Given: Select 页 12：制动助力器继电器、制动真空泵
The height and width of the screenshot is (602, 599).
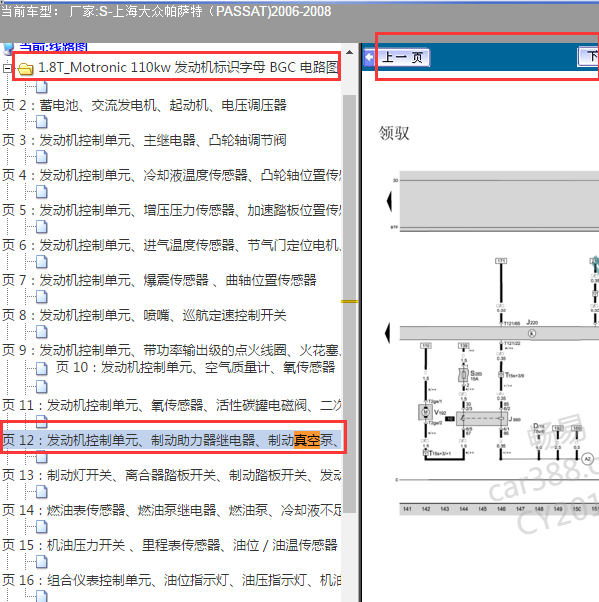Looking at the screenshot, I should click(172, 440).
